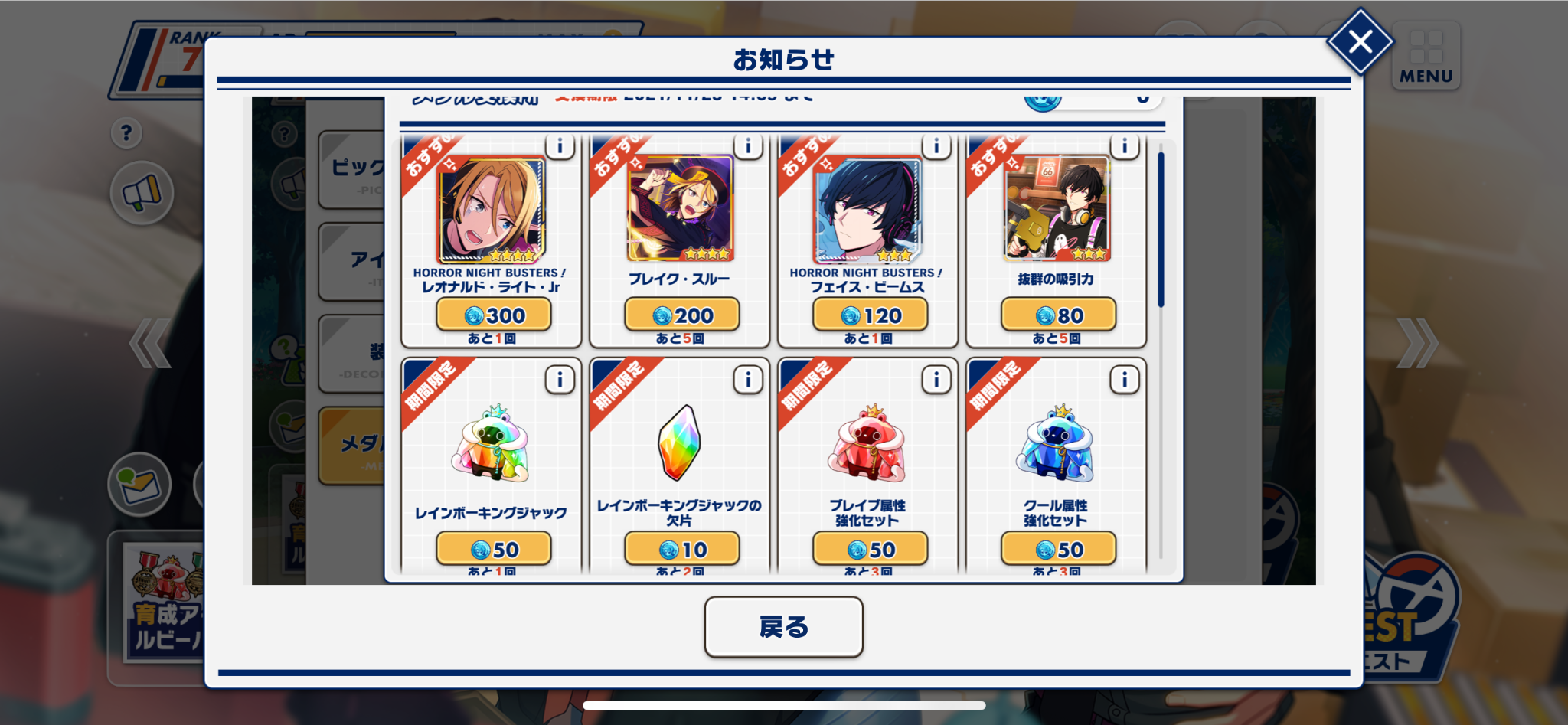Open info for フェイス・ビームス card
The image size is (1568, 725).
936,145
